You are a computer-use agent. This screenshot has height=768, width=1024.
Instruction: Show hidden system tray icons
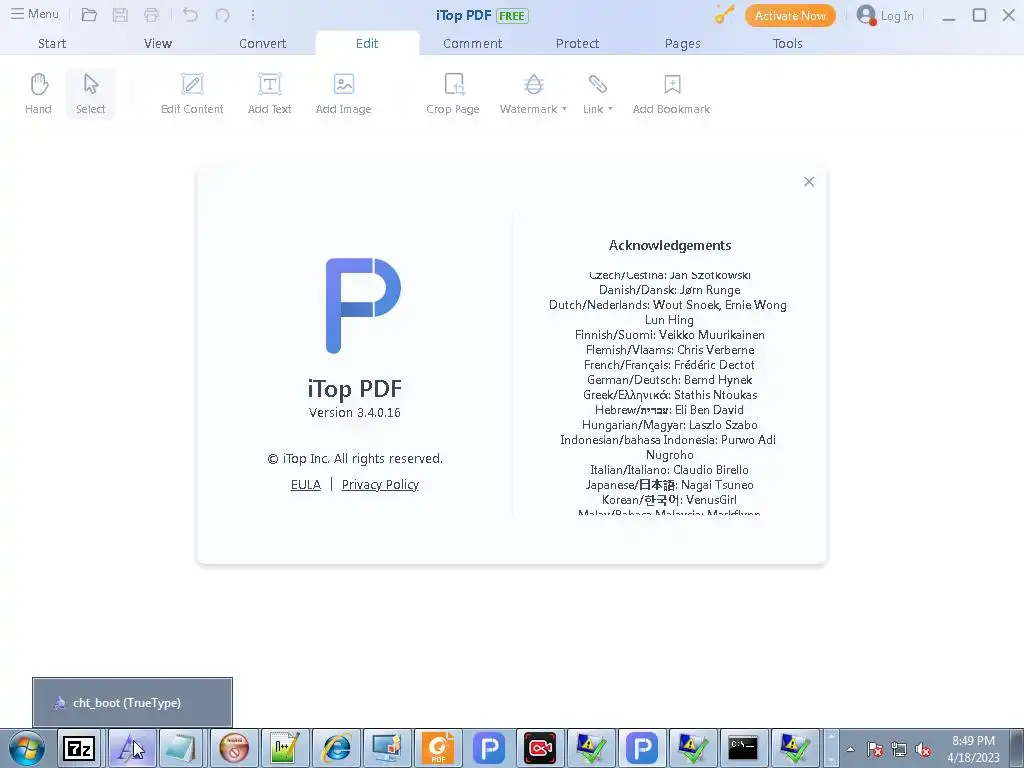pos(850,749)
